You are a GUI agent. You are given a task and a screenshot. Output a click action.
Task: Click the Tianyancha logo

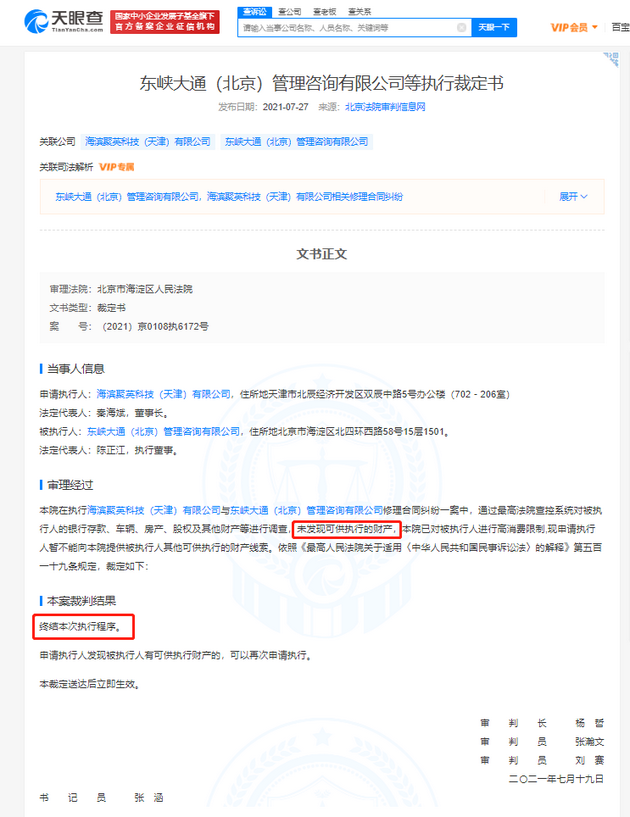(x=64, y=21)
